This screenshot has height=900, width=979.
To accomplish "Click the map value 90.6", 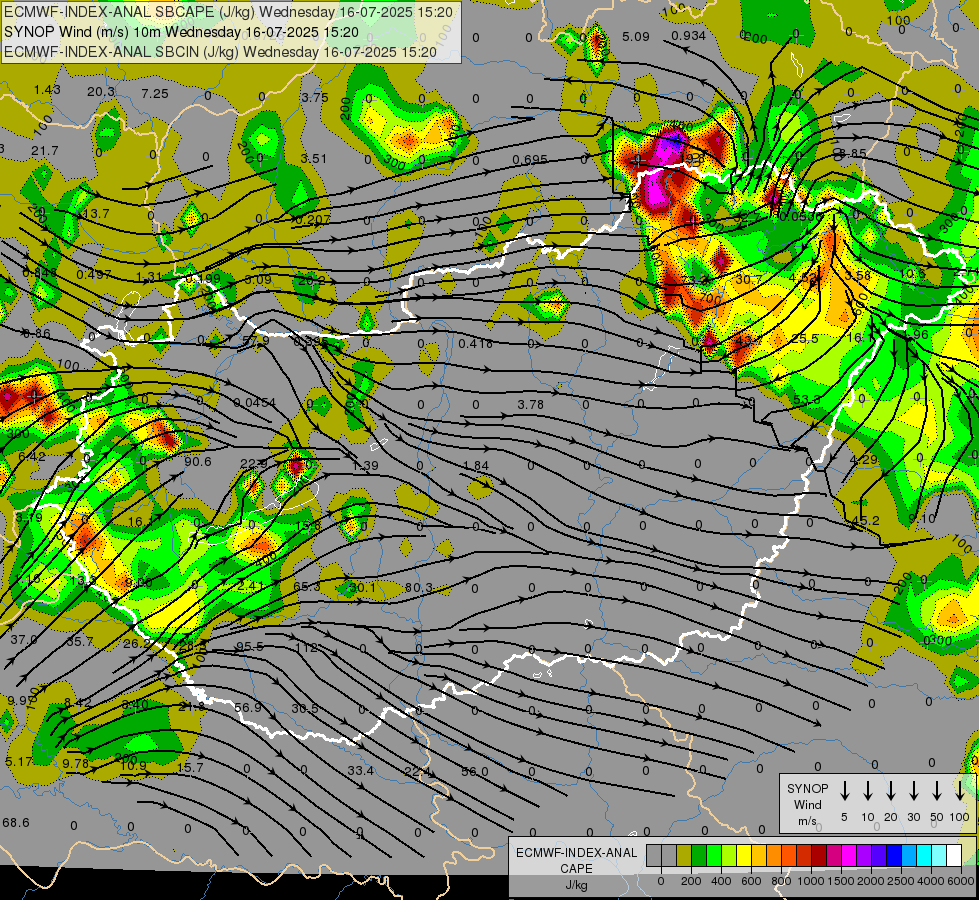I will click(x=198, y=462).
